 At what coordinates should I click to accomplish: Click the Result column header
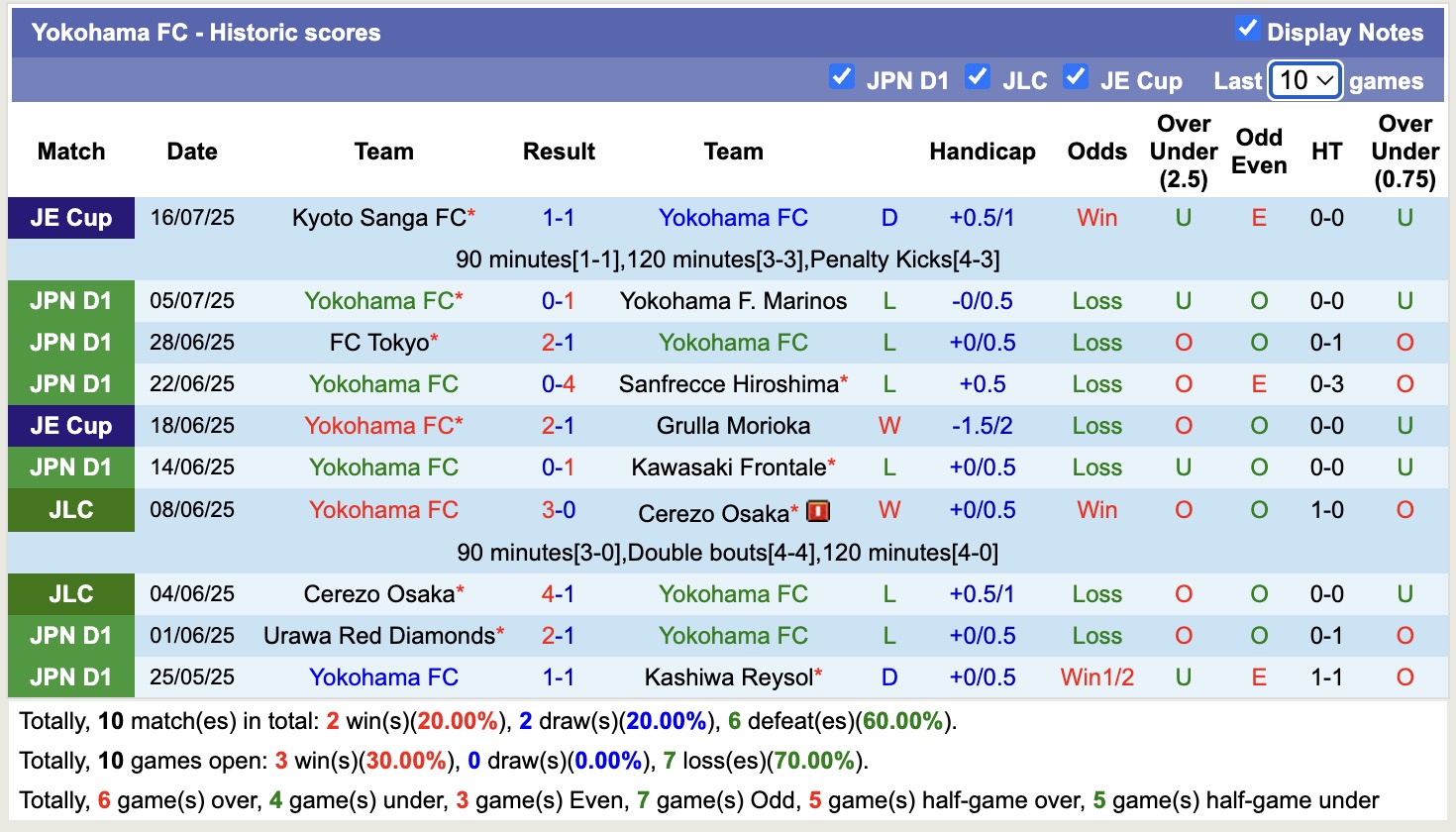(x=559, y=152)
